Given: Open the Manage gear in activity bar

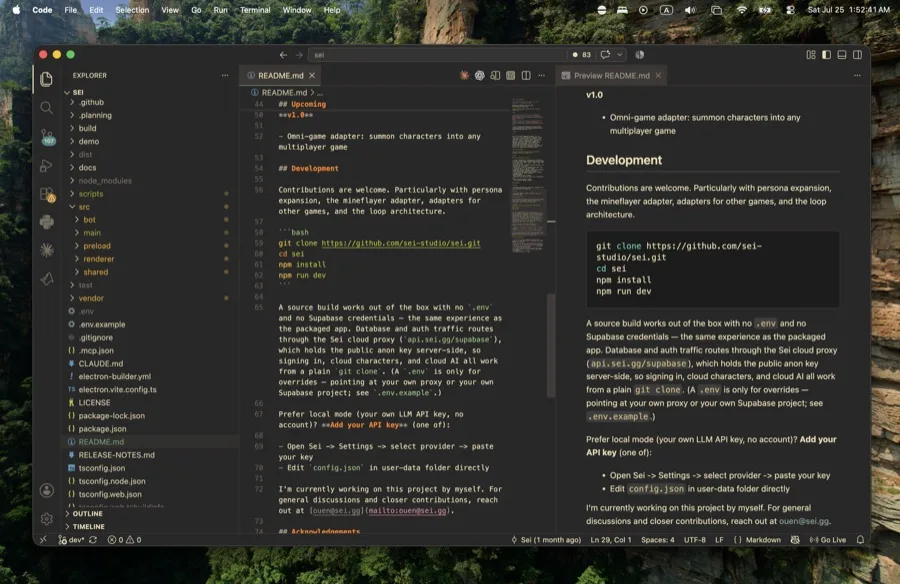Looking at the screenshot, I should pyautogui.click(x=46, y=519).
